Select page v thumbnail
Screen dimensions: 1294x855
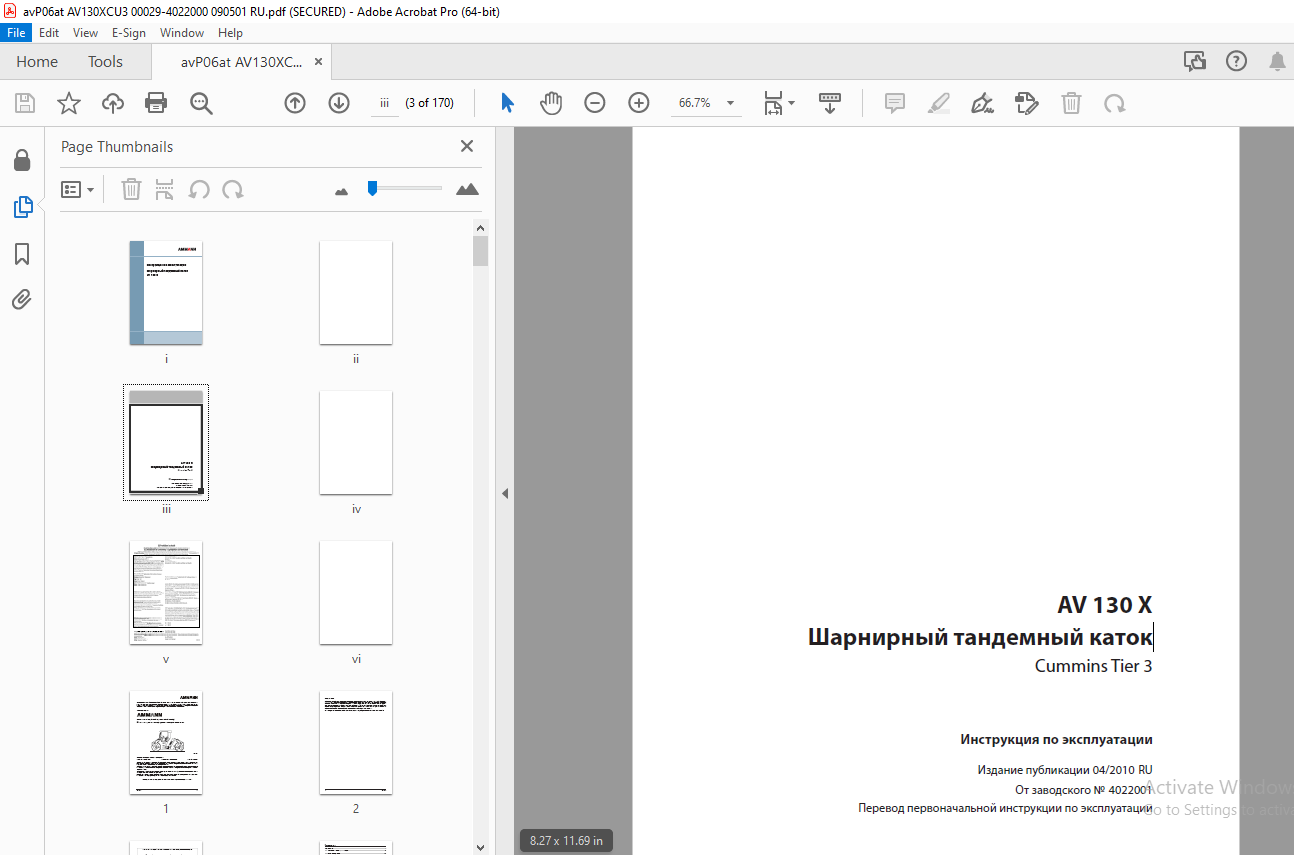click(x=166, y=593)
